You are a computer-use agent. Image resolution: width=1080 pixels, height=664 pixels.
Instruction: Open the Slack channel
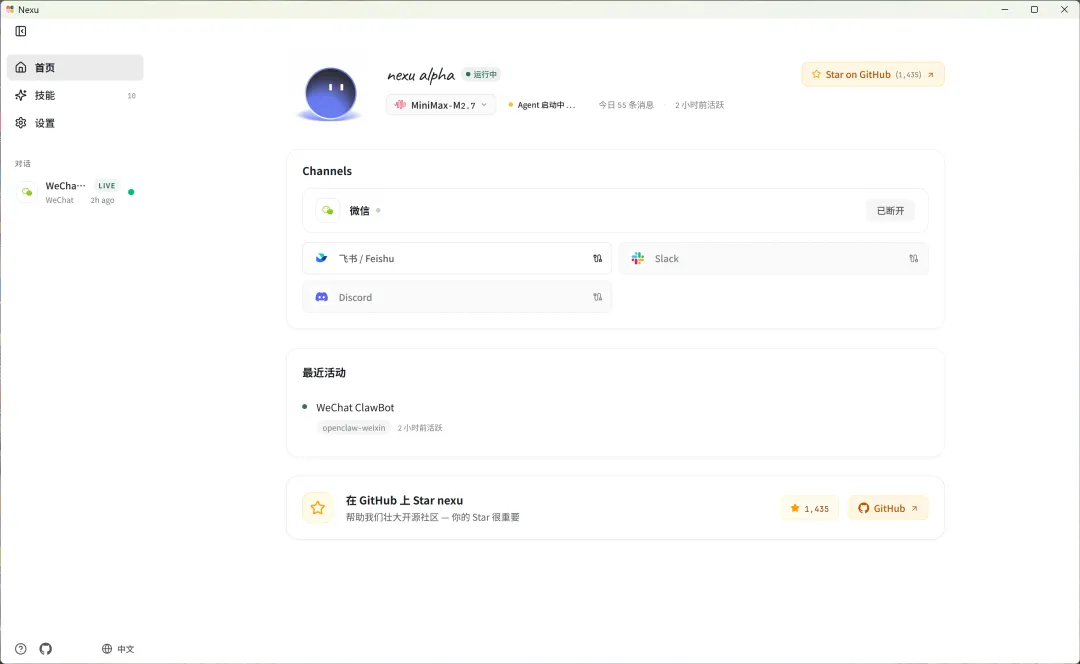[x=773, y=258]
